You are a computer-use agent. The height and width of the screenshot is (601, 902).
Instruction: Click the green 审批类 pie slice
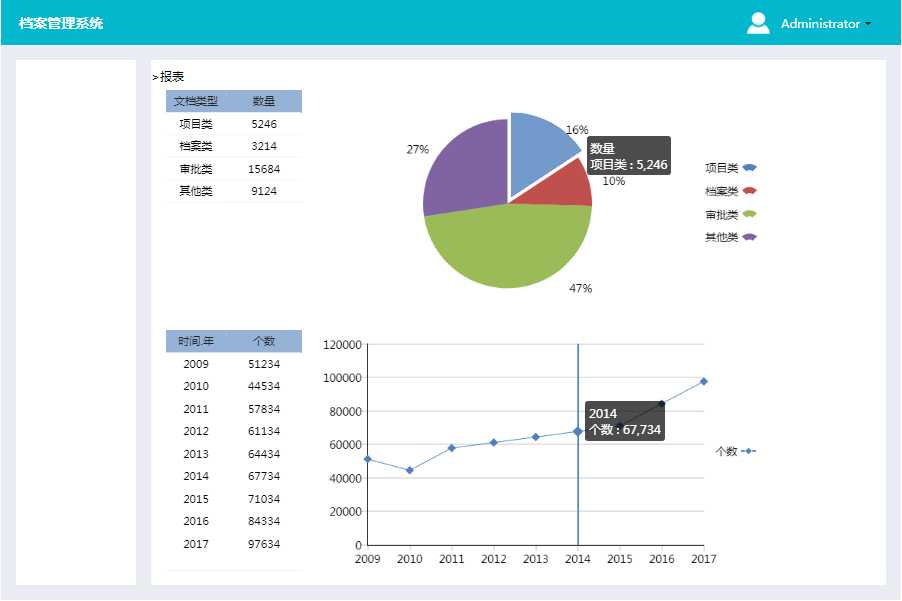(x=509, y=247)
